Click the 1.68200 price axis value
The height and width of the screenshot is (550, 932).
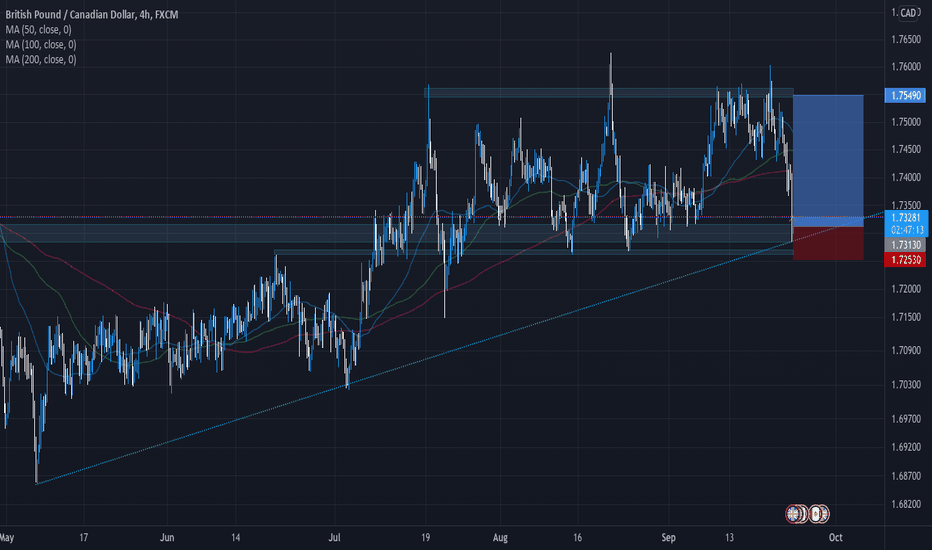click(x=906, y=504)
